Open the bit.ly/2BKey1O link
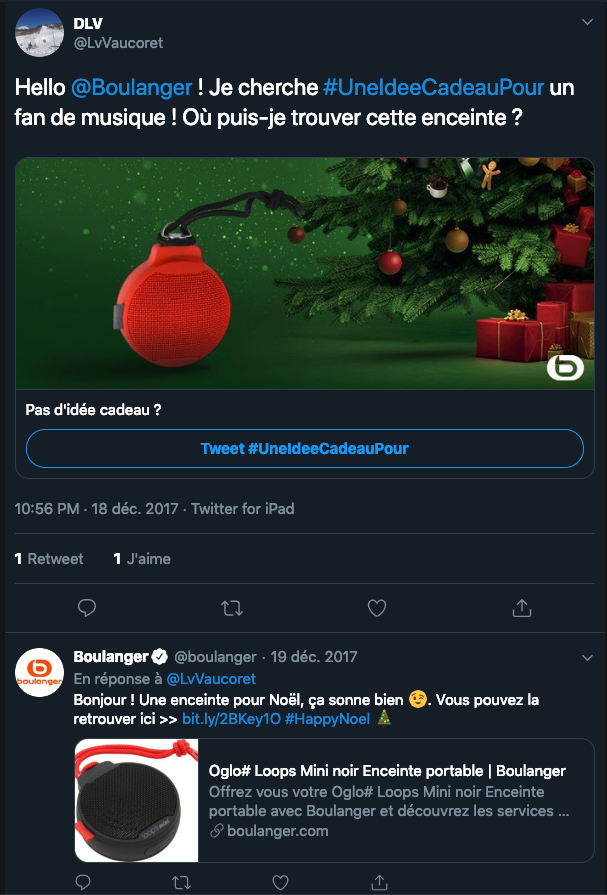The height and width of the screenshot is (895, 607). point(231,719)
